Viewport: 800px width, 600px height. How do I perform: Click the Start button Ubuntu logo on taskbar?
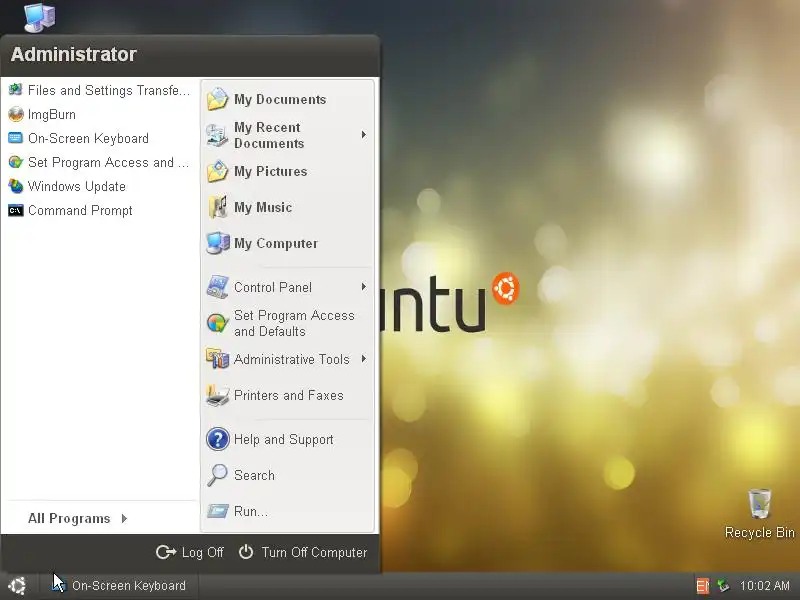pos(17,586)
